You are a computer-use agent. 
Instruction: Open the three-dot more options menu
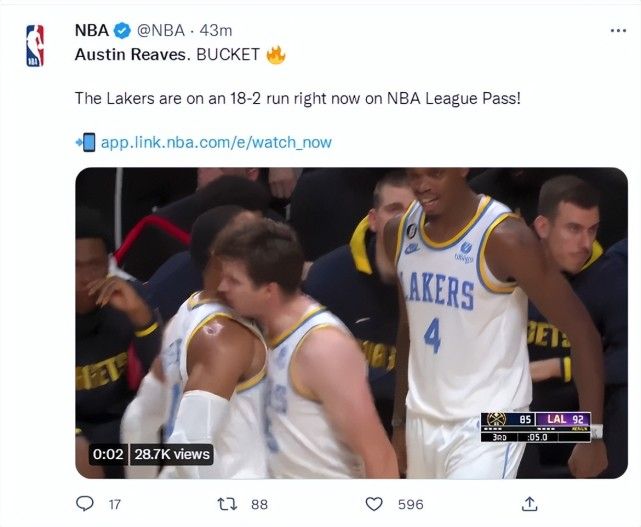tap(618, 31)
